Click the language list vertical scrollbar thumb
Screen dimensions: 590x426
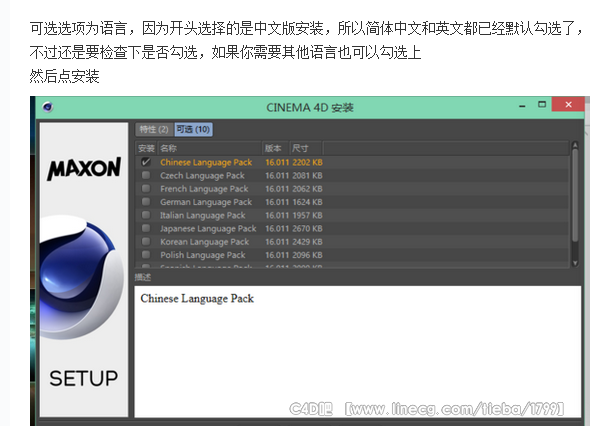[575, 196]
